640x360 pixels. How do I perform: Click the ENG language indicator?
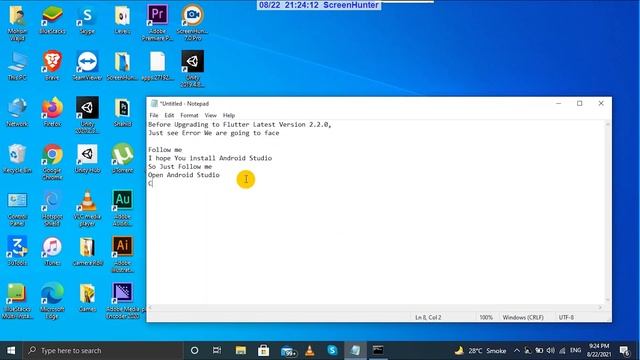pyautogui.click(x=576, y=350)
